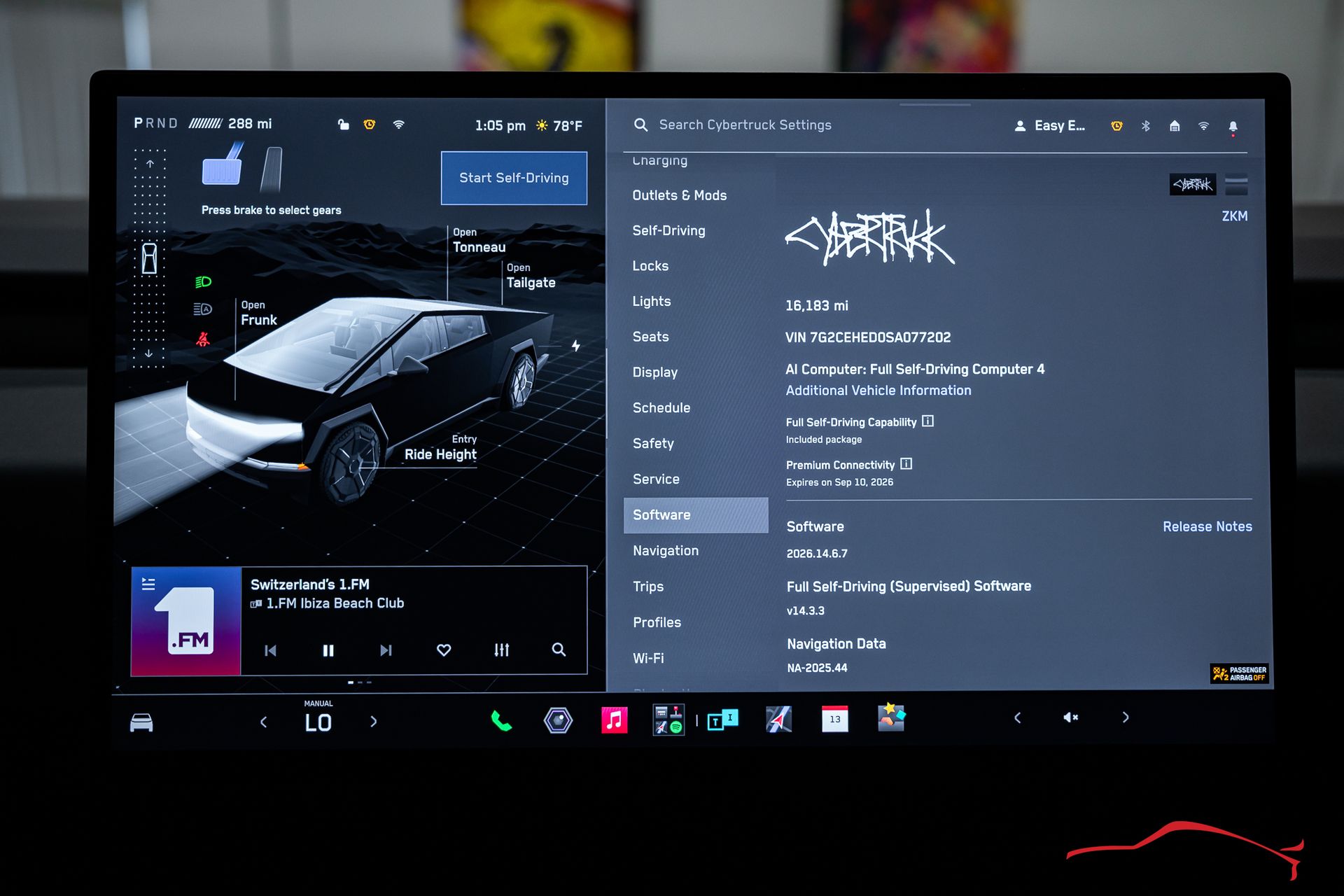
Task: Tap the Bluetooth icon
Action: coord(1146,126)
